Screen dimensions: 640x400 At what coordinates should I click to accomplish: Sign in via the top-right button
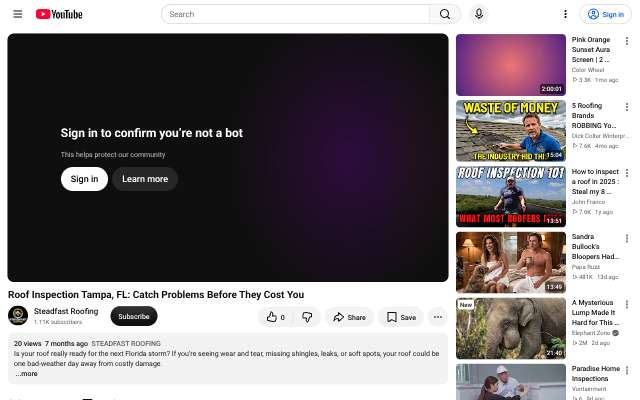[x=606, y=14]
